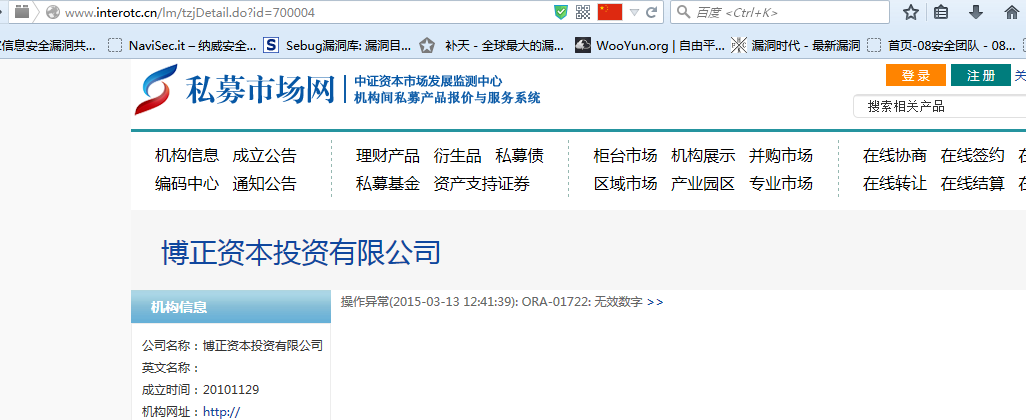The width and height of the screenshot is (1026, 420).
Task: Click the QR code icon in address bar
Action: point(583,12)
